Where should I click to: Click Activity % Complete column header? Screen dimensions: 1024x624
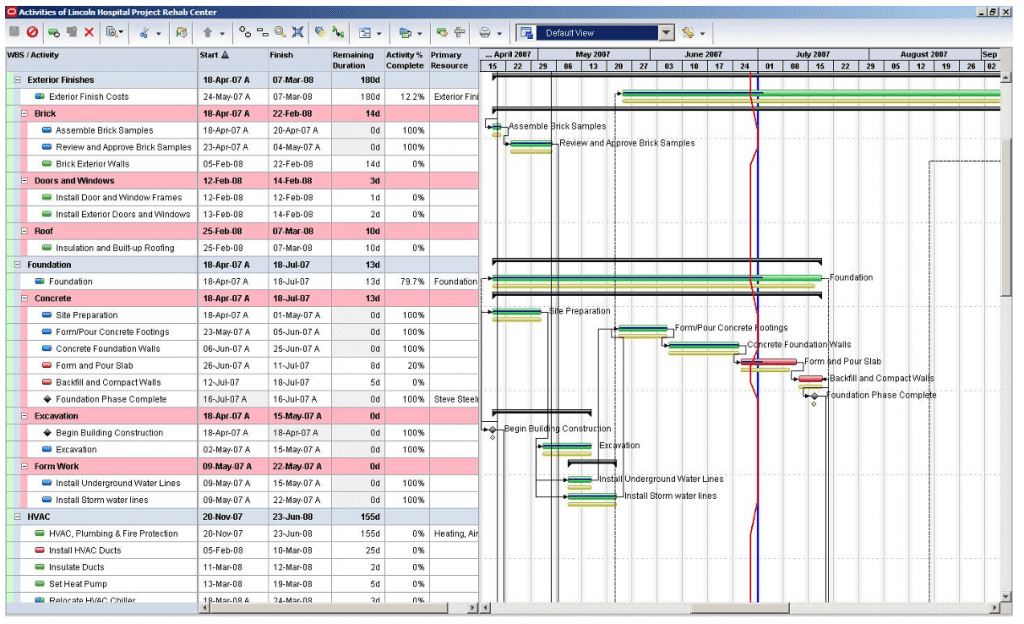pyautogui.click(x=406, y=59)
